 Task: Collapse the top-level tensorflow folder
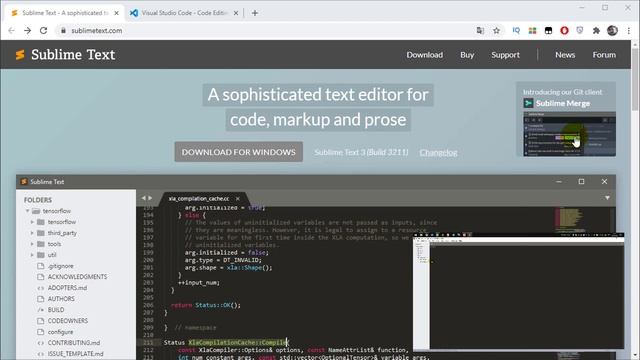click(x=28, y=211)
